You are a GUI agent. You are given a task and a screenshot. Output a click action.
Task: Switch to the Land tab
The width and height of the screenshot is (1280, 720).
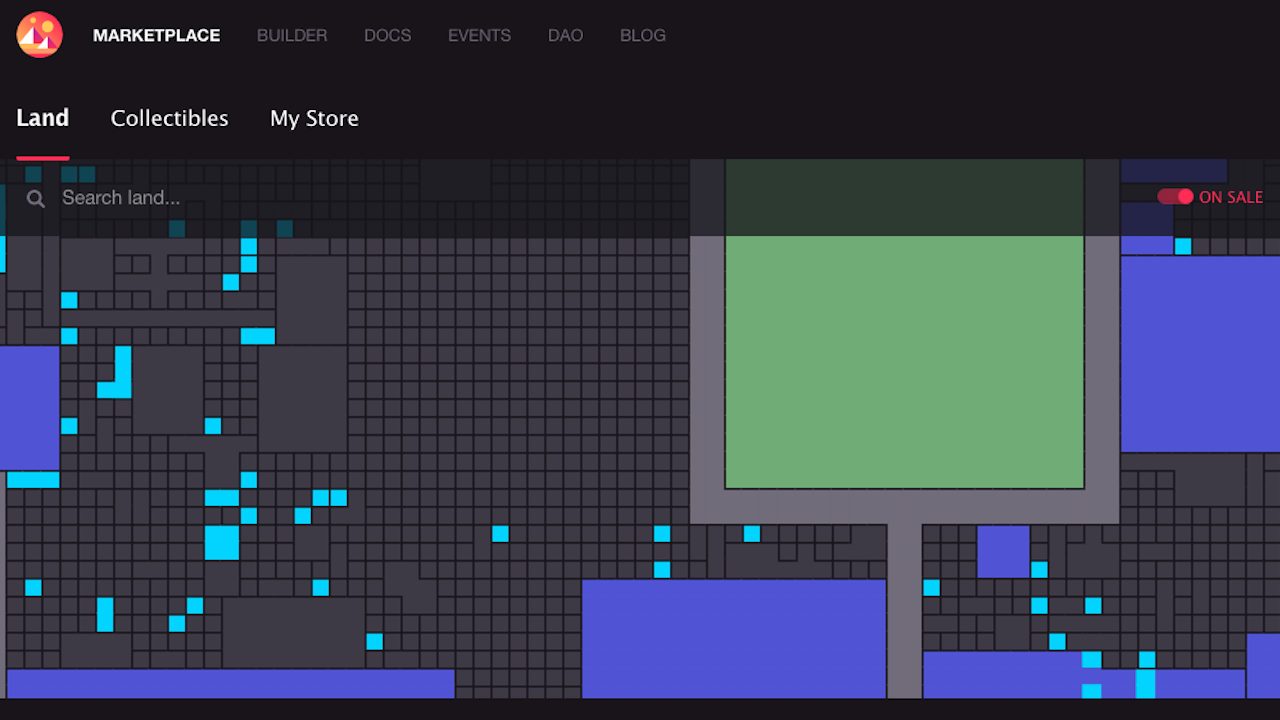point(43,118)
